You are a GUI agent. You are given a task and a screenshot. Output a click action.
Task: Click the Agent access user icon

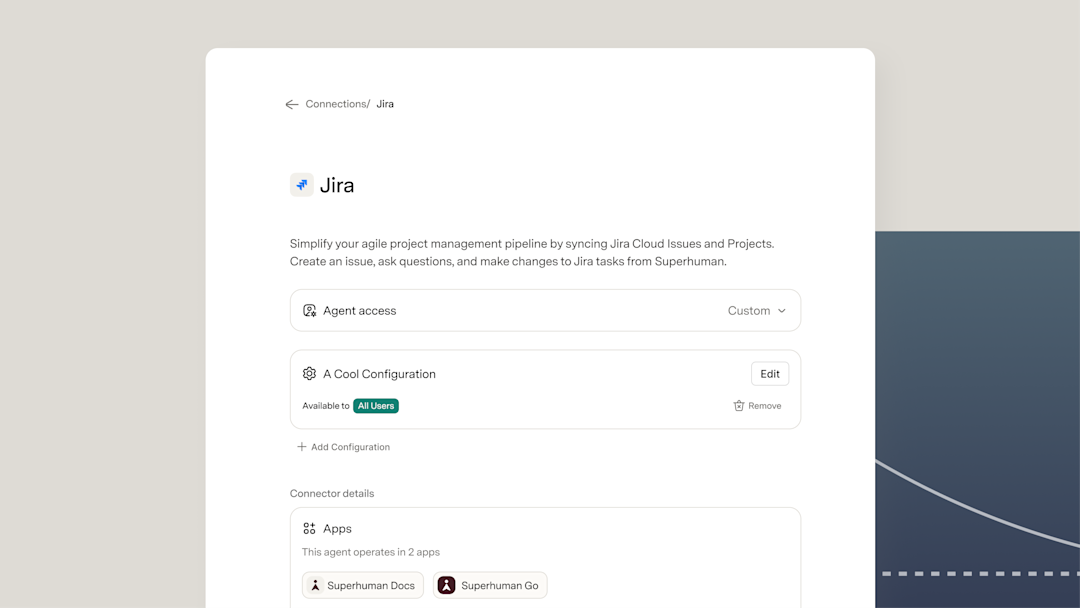[309, 311]
